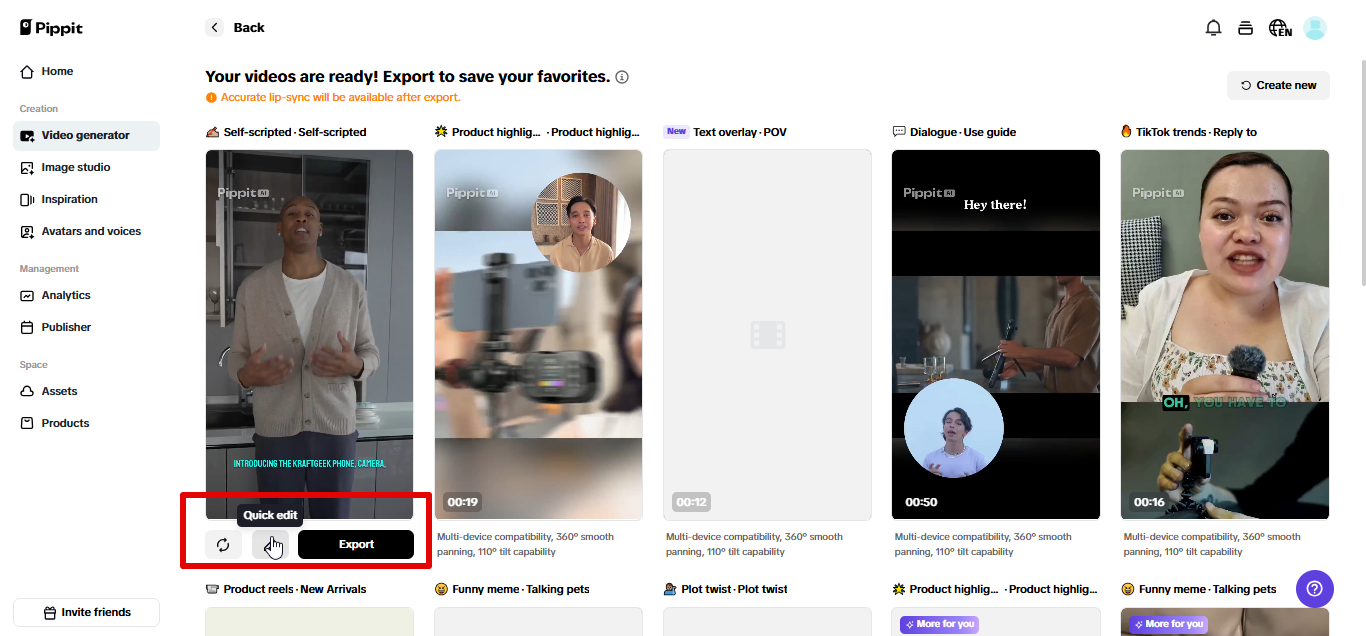Screen dimensions: 1366x636
Task: Open the help question mark bubble
Action: pyautogui.click(x=1314, y=589)
